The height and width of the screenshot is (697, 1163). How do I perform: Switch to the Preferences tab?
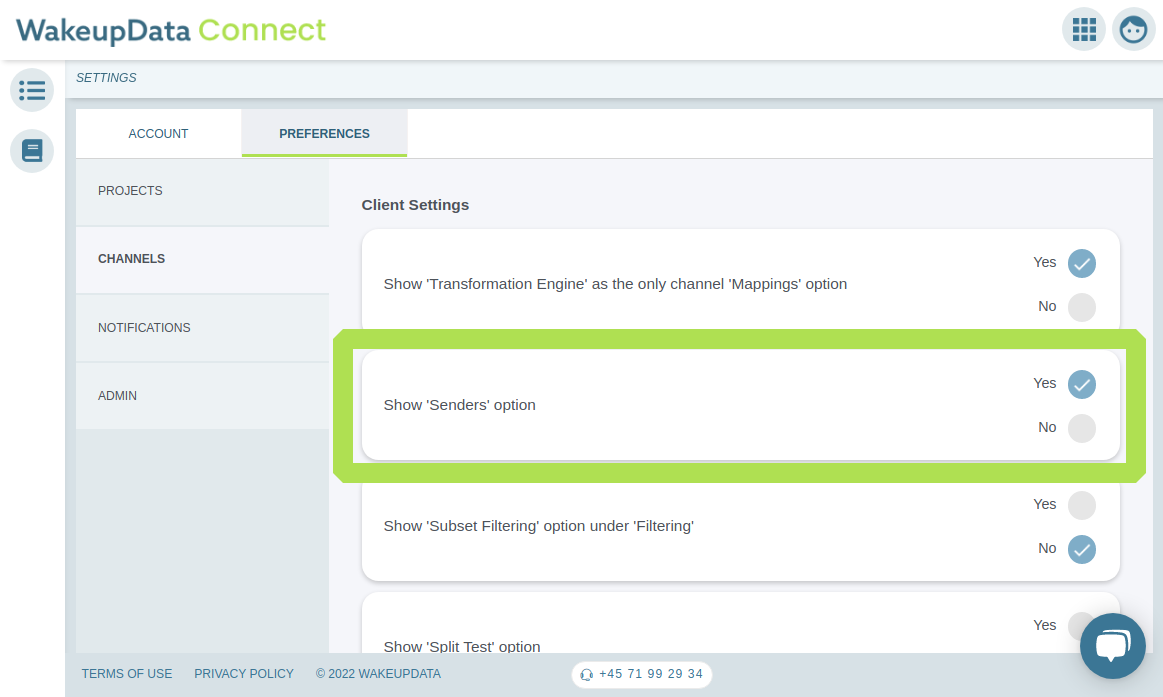tap(324, 133)
